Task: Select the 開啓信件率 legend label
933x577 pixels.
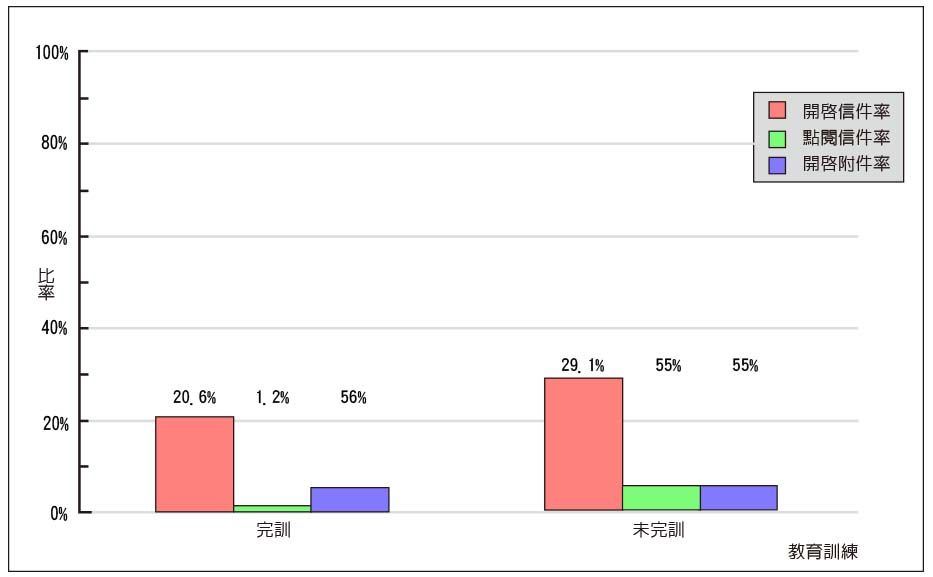Action: pos(846,111)
